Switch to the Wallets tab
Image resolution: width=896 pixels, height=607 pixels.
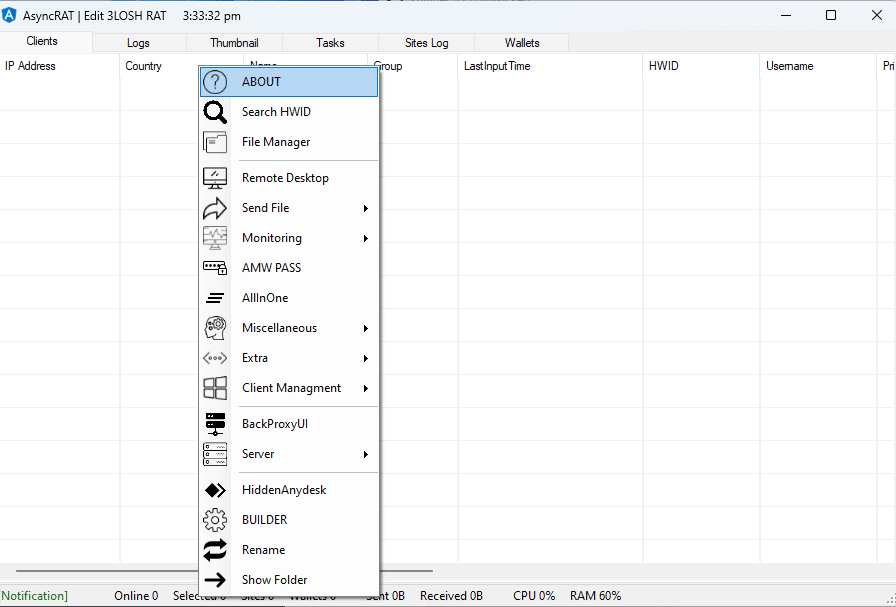(522, 43)
